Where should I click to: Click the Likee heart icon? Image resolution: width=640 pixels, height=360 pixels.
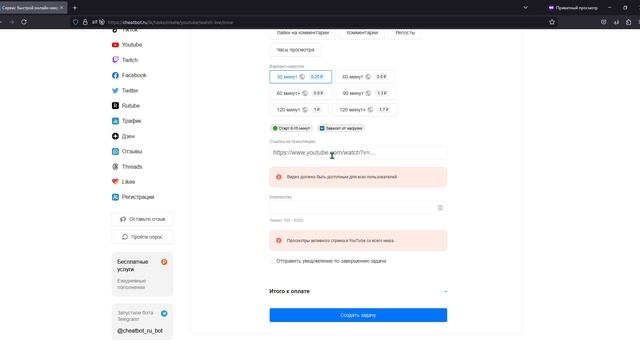(115, 182)
